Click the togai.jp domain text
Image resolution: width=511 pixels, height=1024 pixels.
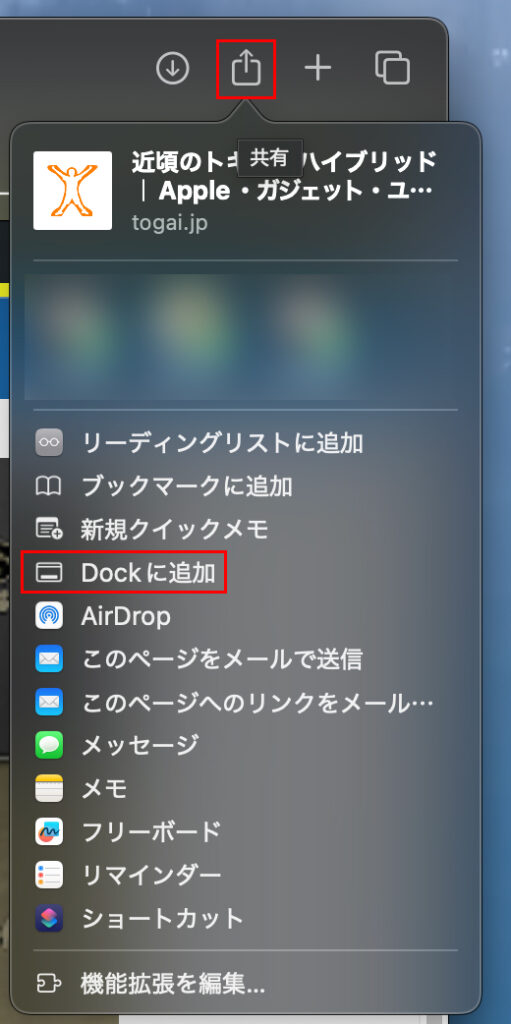[169, 223]
